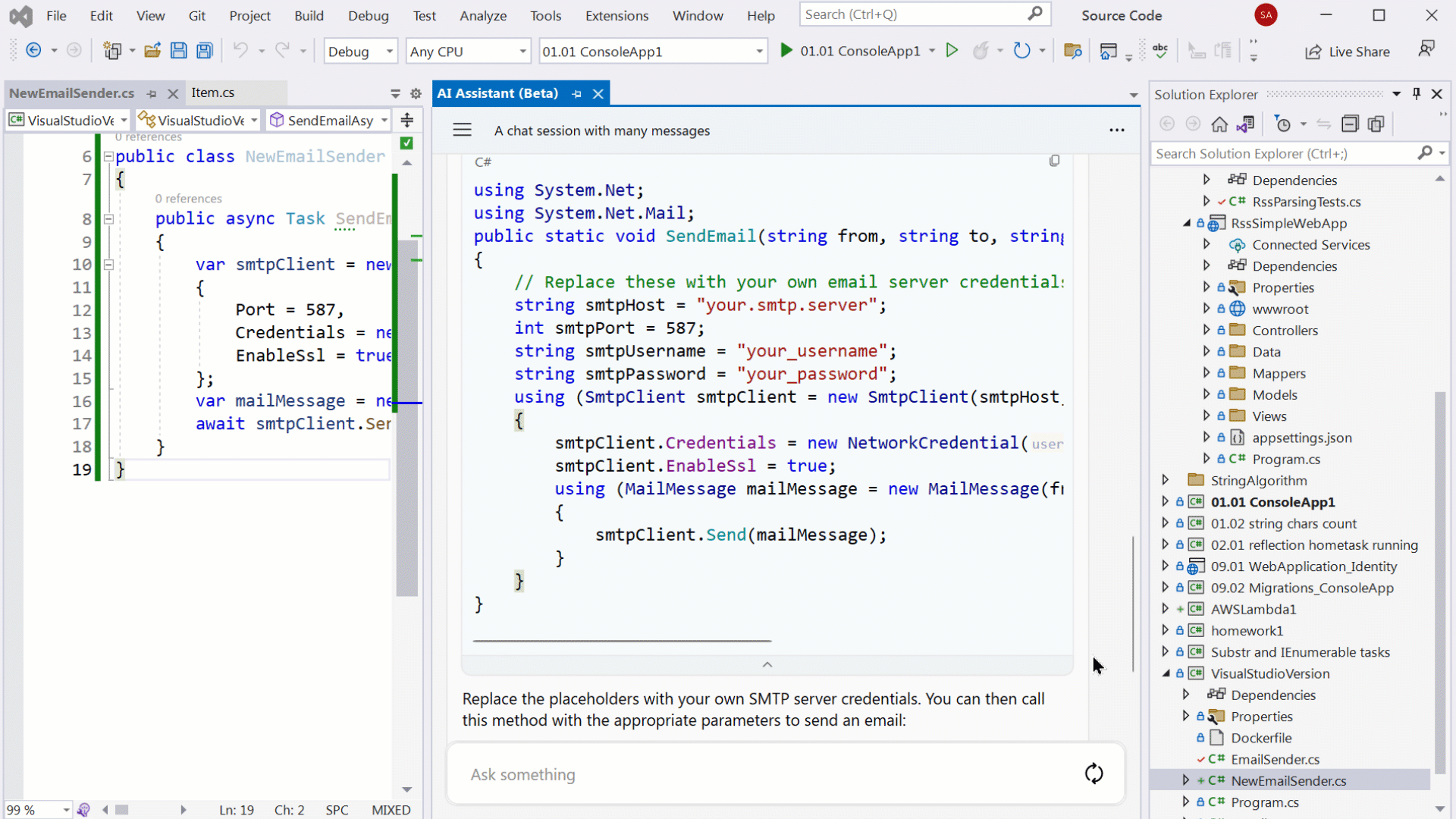Screen dimensions: 1456x819
Task: Open the Any CPU platform dropdown
Action: [467, 51]
